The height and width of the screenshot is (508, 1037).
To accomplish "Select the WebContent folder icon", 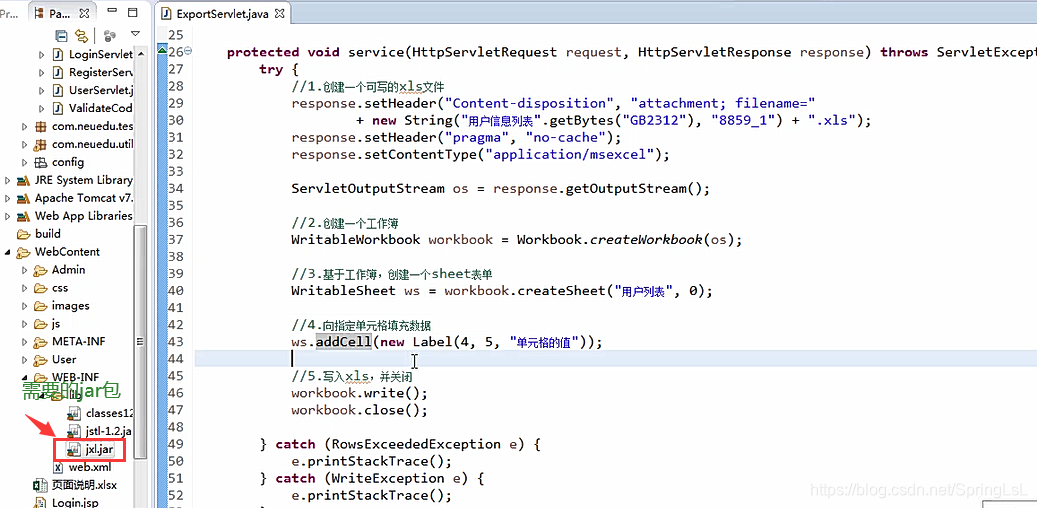I will click(24, 251).
